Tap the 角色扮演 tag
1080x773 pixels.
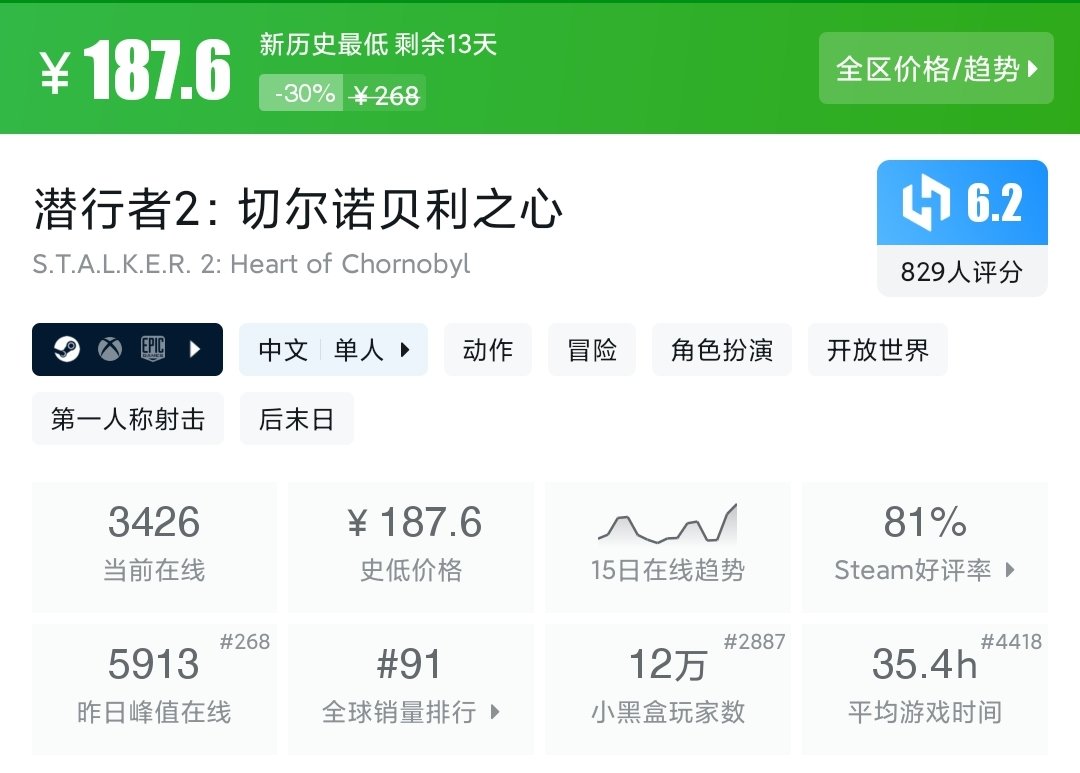pyautogui.click(x=722, y=349)
